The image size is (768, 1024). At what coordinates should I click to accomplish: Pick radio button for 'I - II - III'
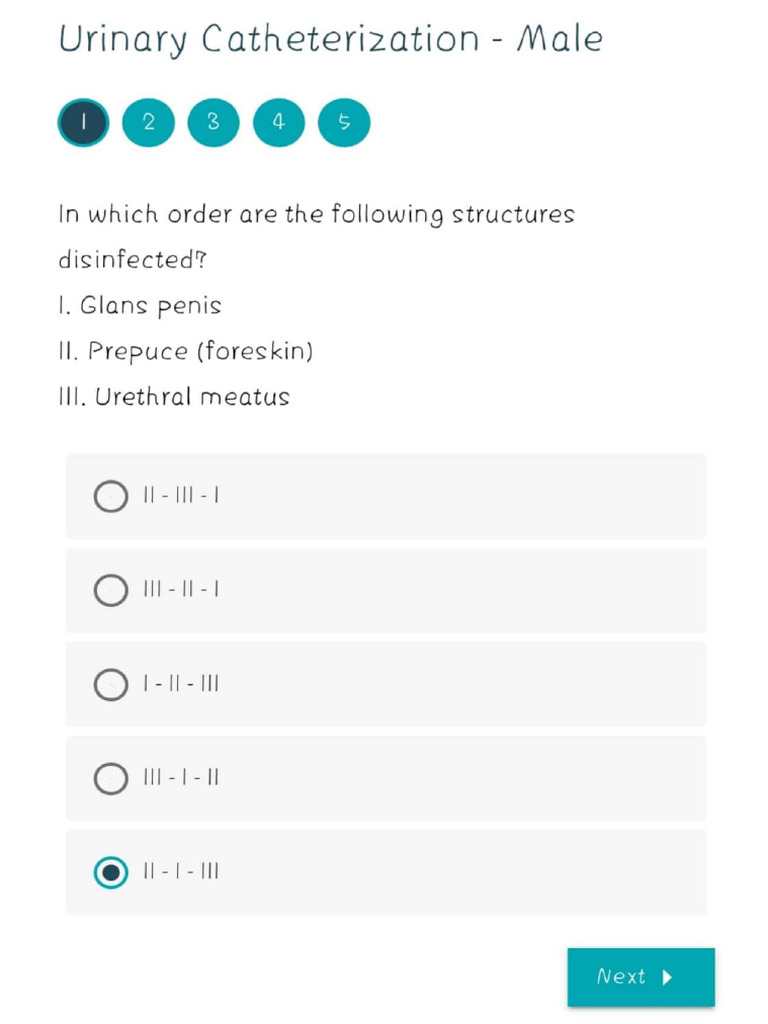click(111, 685)
